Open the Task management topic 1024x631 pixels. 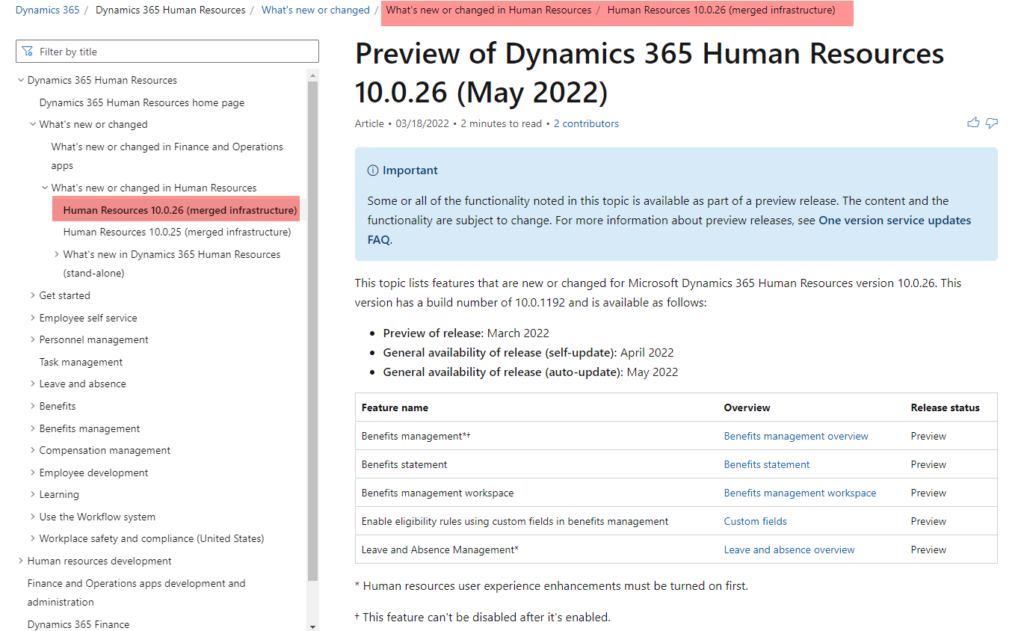[81, 362]
